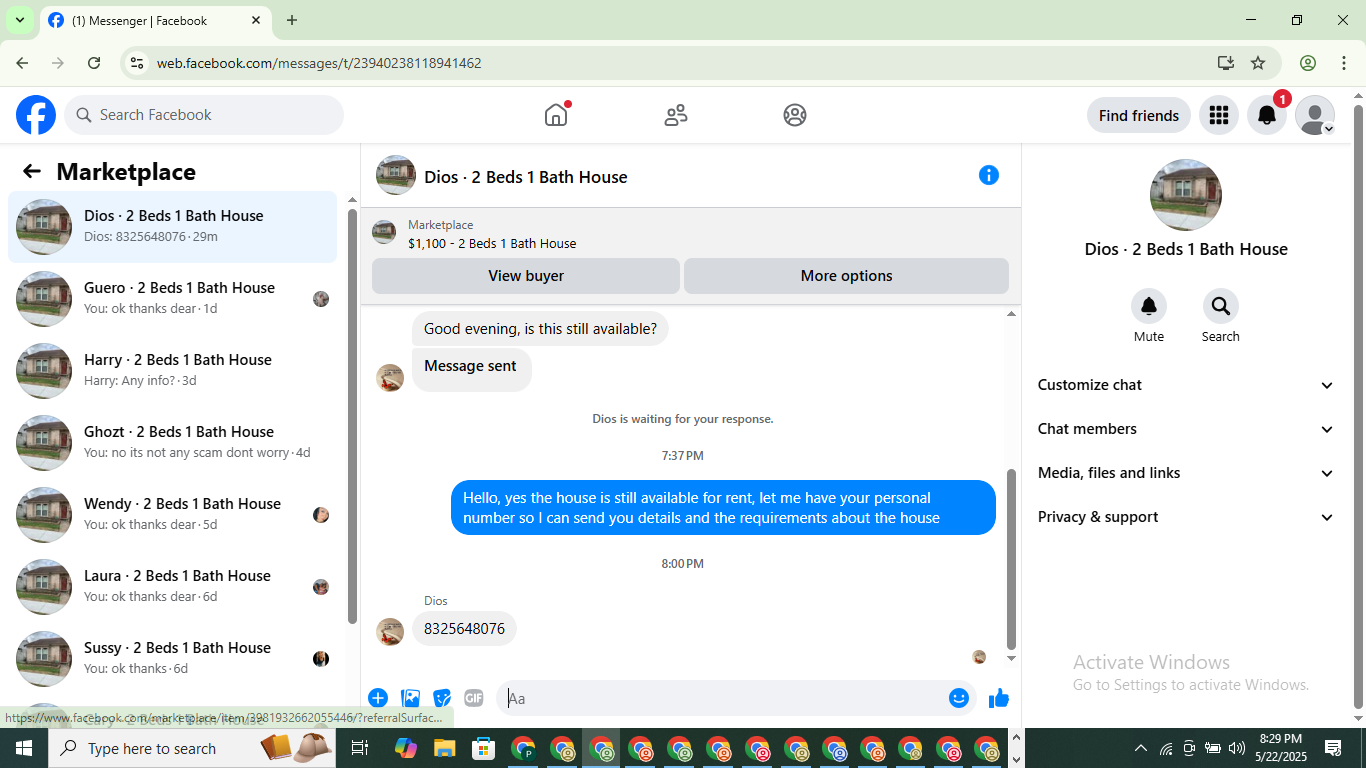Open the Ghozt conversation
This screenshot has width=1366, height=768.
173,443
